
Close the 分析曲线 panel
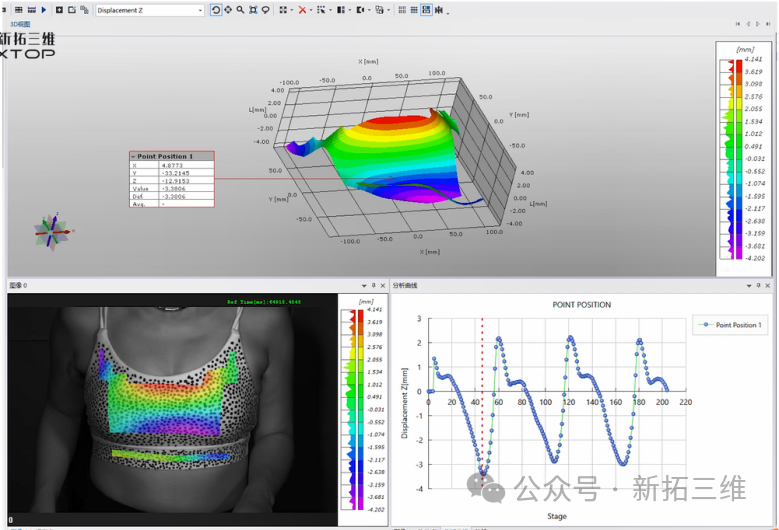click(x=768, y=286)
